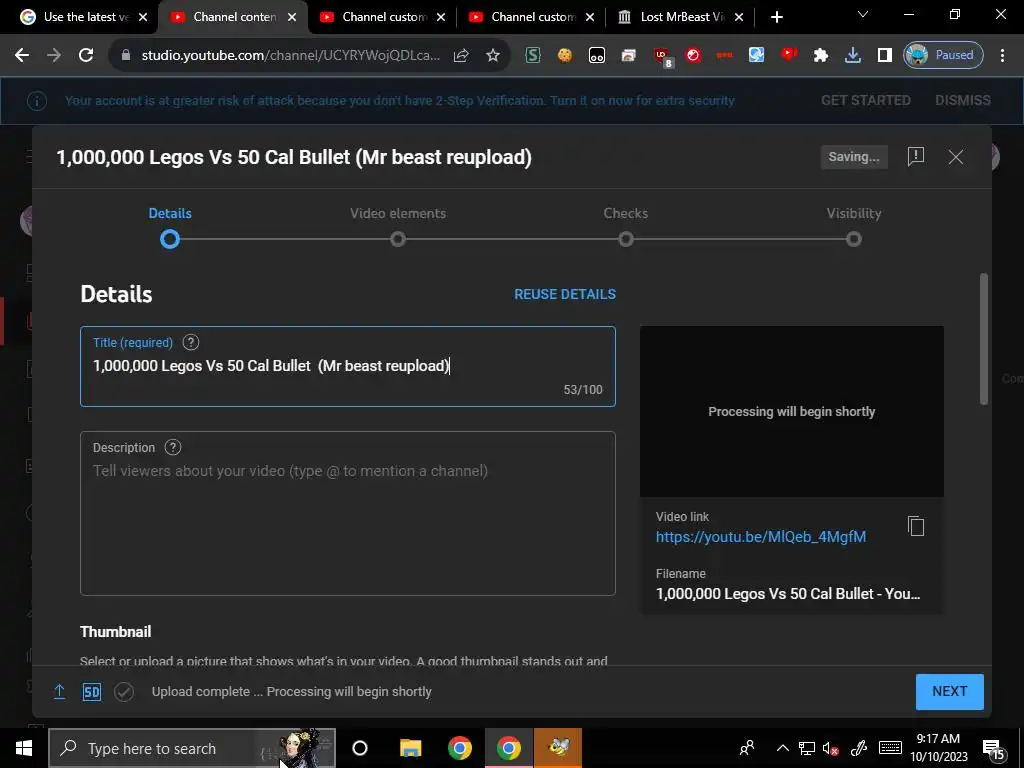Open the Paused profile button

[942, 56]
